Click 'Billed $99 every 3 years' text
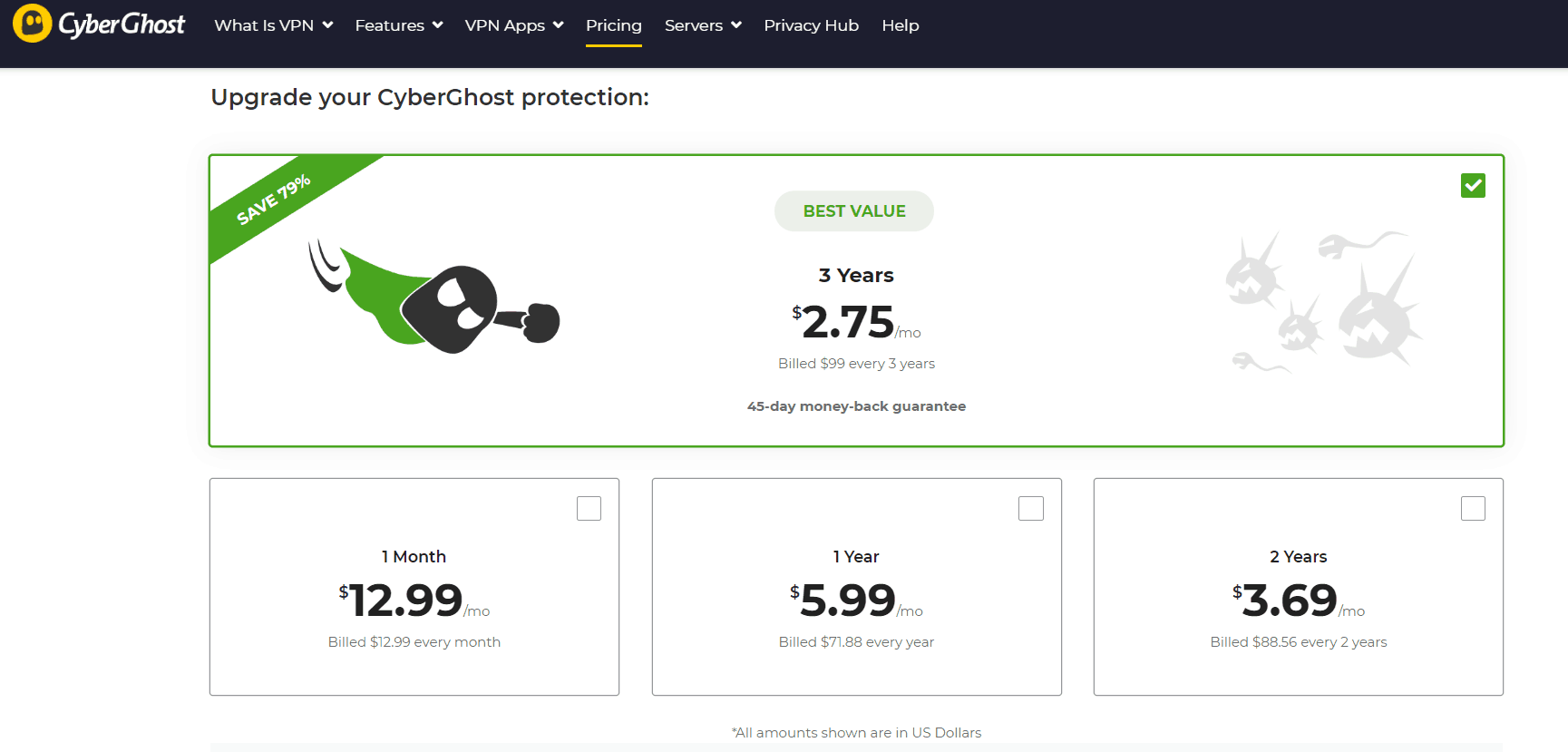Viewport: 1568px width, 752px height. tap(856, 364)
